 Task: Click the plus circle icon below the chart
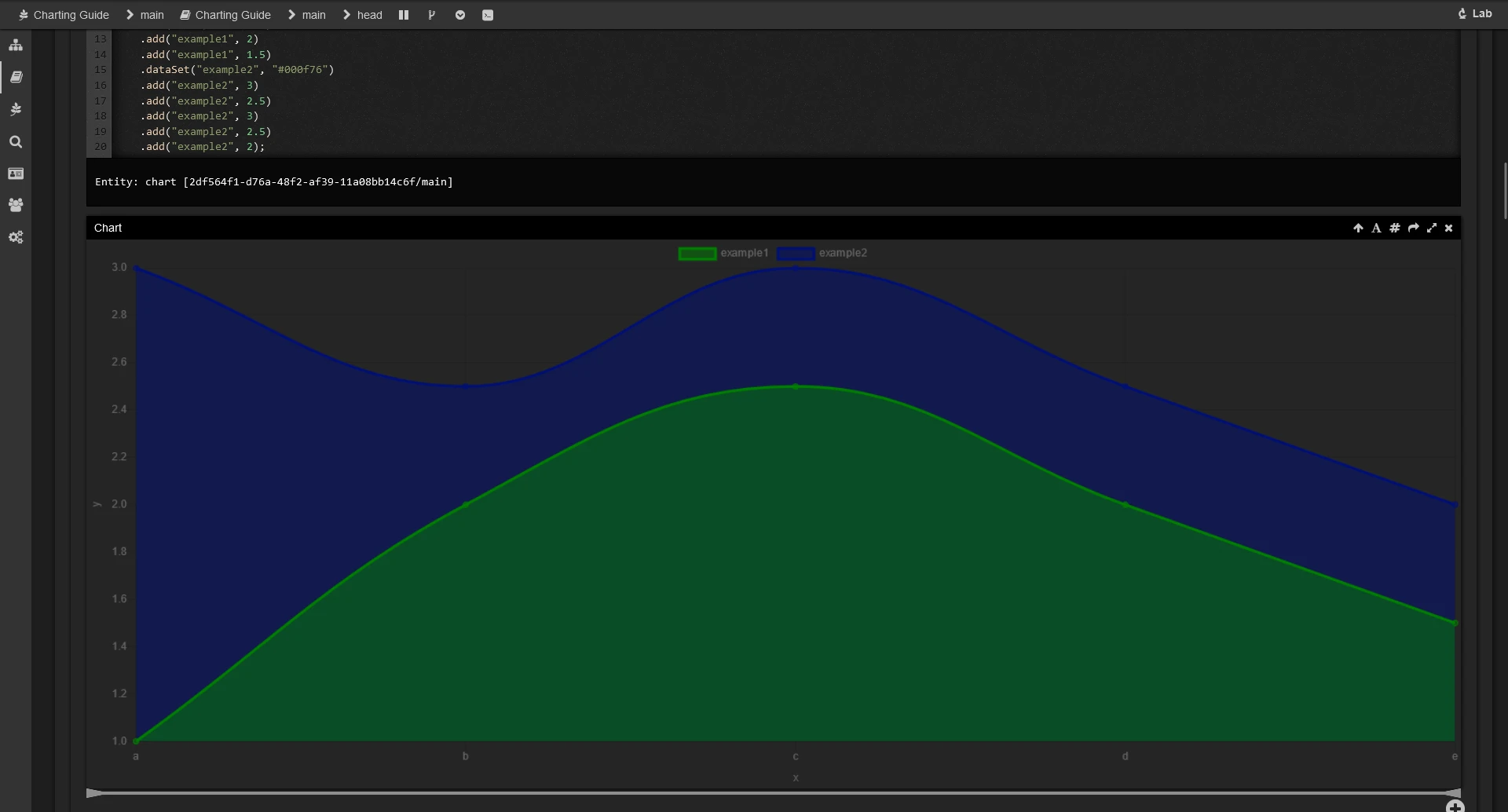[1455, 807]
